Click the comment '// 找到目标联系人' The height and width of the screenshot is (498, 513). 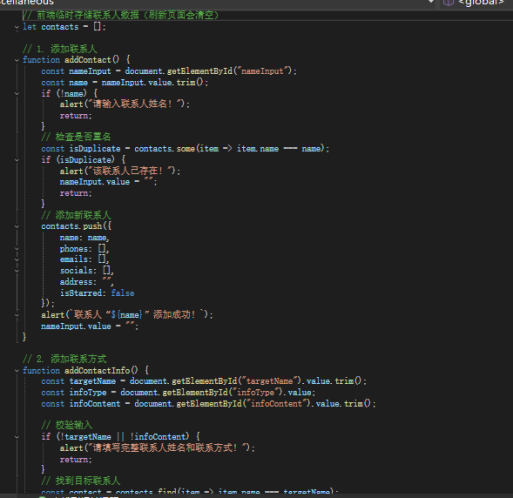[x=81, y=481]
